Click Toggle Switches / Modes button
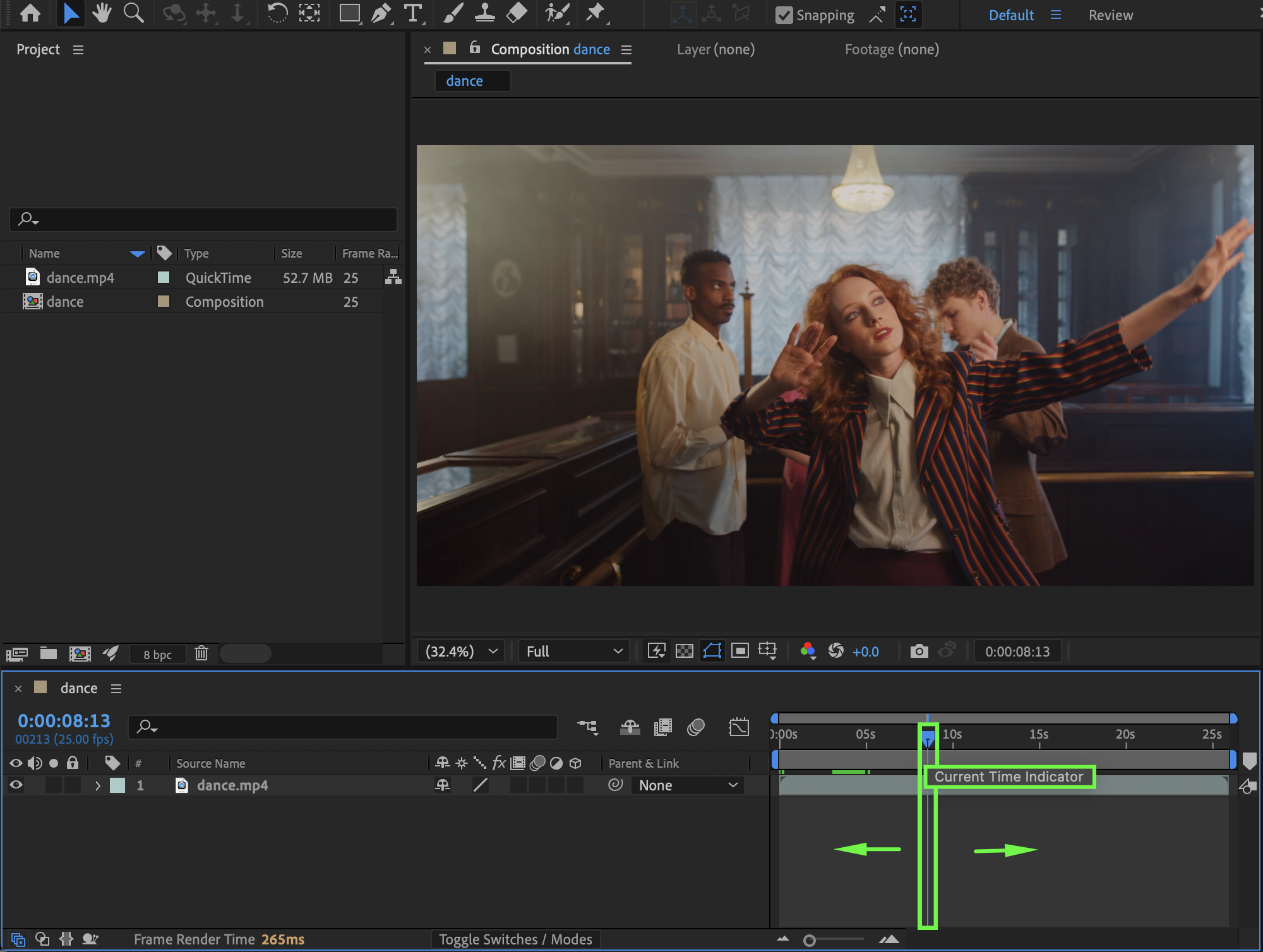This screenshot has height=952, width=1263. tap(515, 939)
